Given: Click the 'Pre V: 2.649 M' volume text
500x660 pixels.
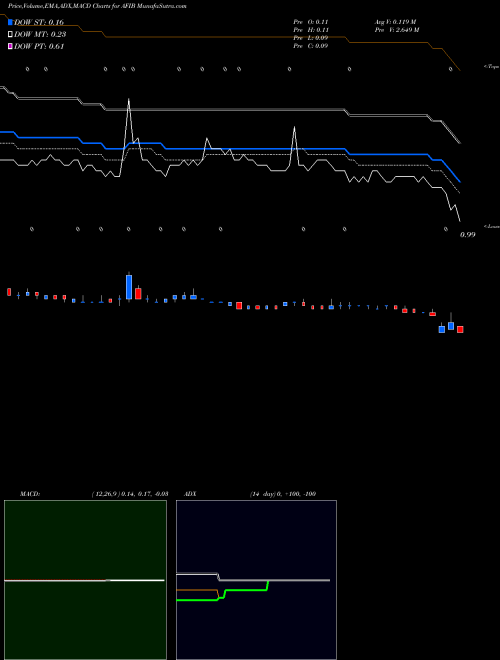Looking at the screenshot, I should tap(397, 30).
